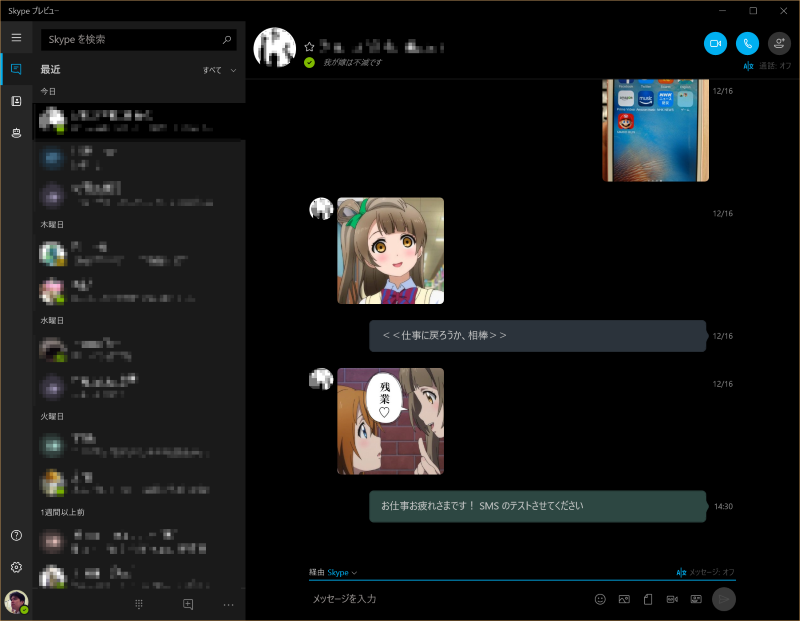Open the contacts sidebar icon

click(x=16, y=101)
